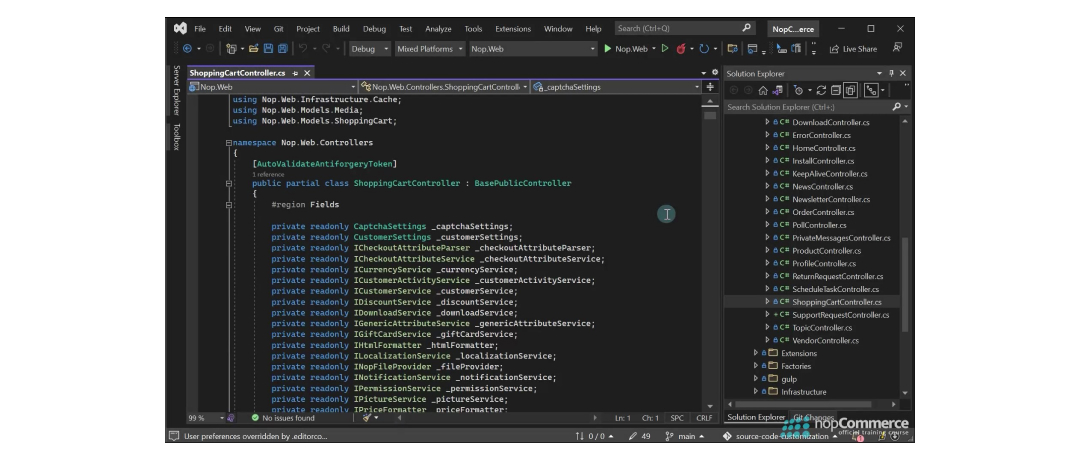Image resolution: width=1080 pixels, height=460 pixels.
Task: Click the Search Solution Explorer input field
Action: coord(809,107)
